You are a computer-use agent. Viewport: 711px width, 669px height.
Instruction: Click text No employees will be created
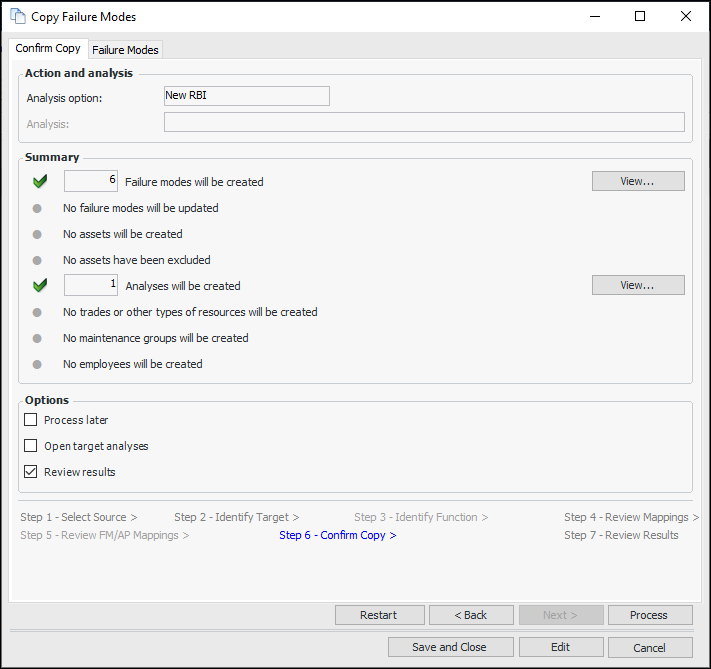tap(132, 364)
